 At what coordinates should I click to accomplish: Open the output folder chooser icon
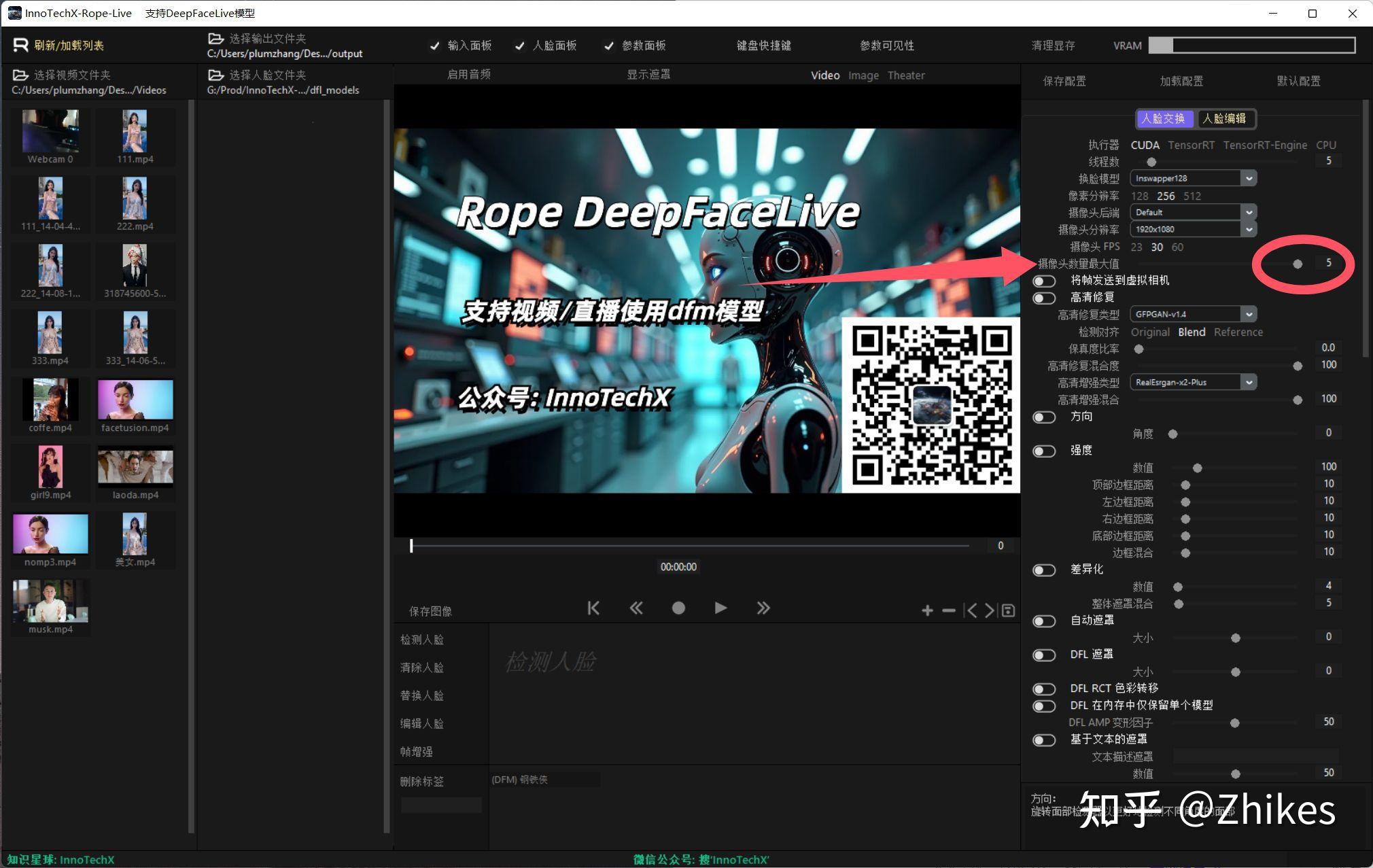click(x=215, y=38)
